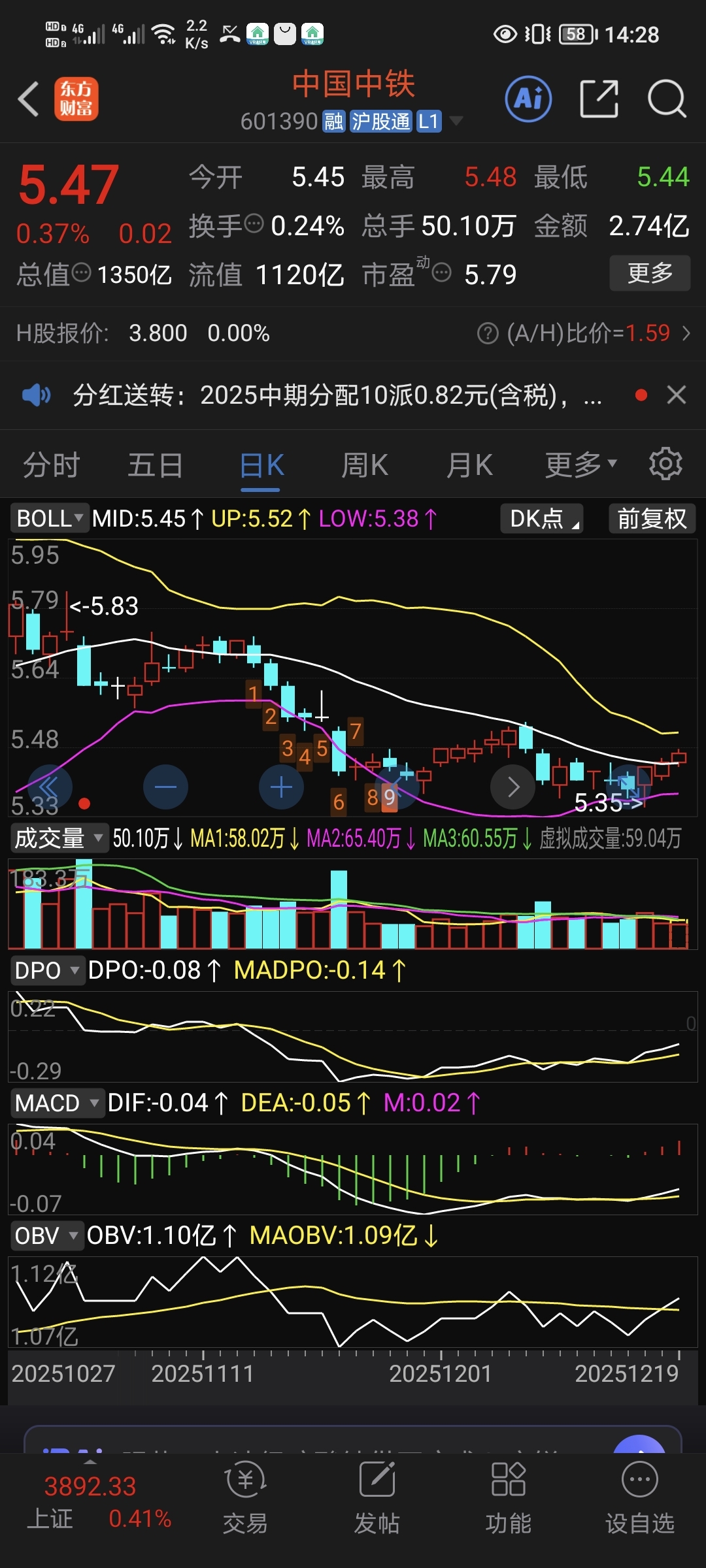706x1568 pixels.
Task: Open chart settings gear icon
Action: [665, 464]
